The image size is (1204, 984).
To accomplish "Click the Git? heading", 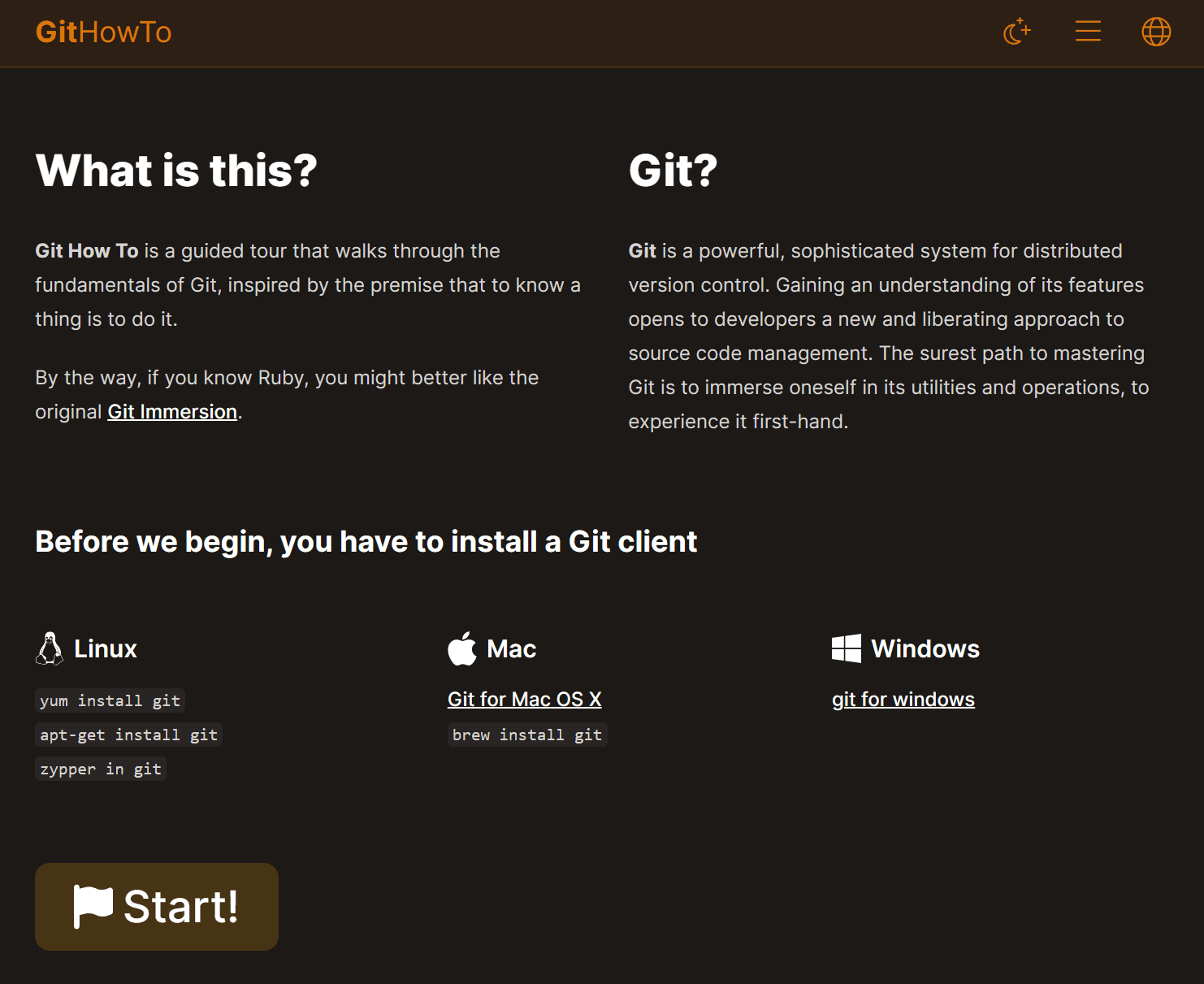I will coord(673,171).
